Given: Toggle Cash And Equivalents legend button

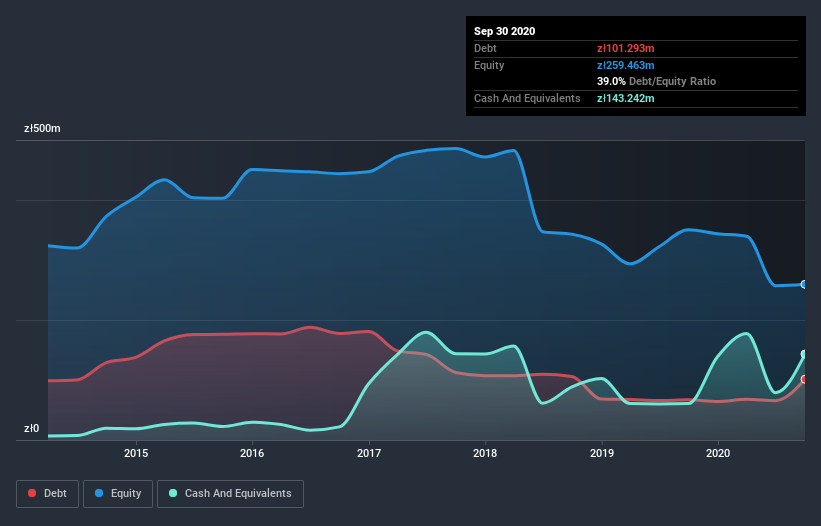Looking at the screenshot, I should (230, 494).
